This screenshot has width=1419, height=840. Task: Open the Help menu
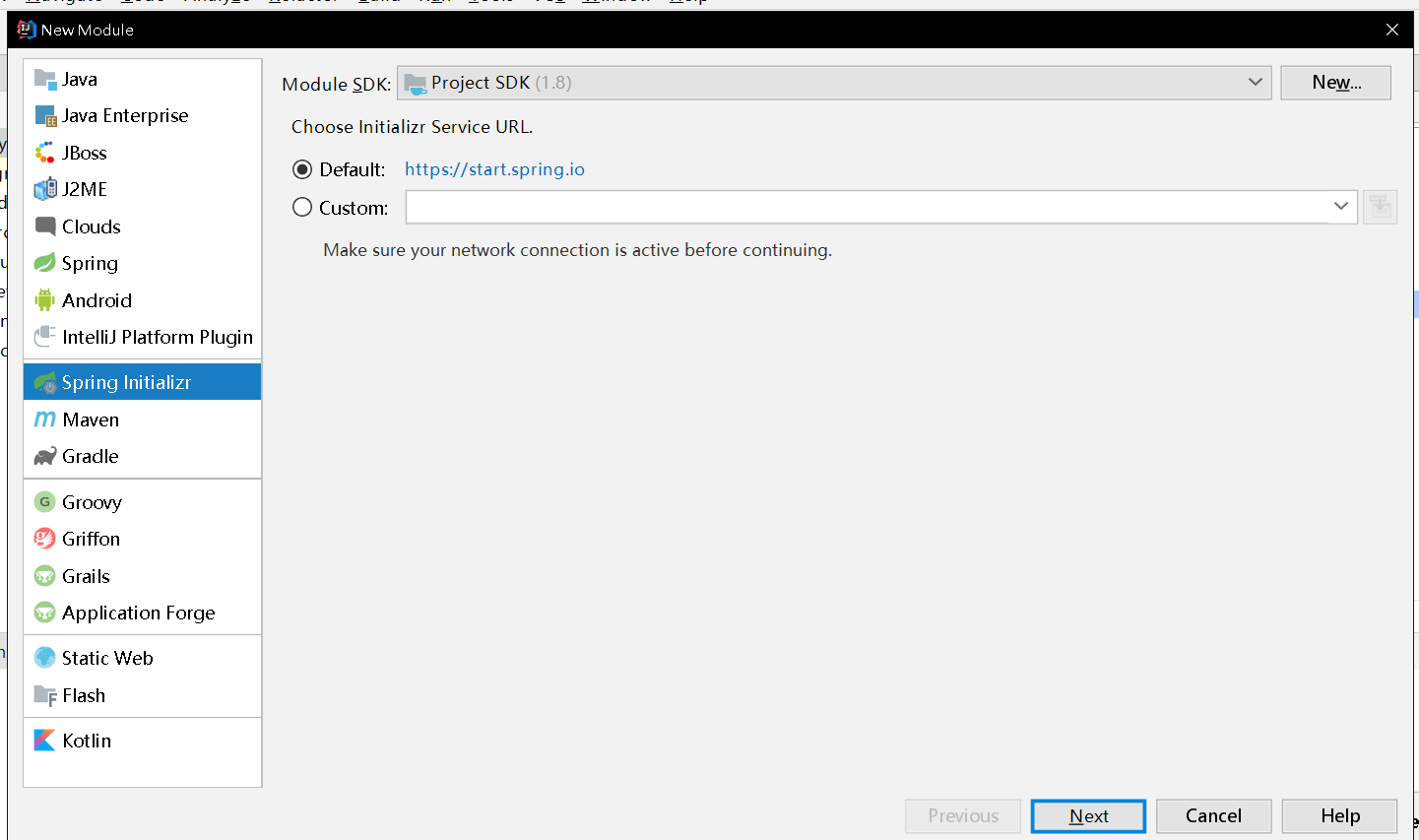687,2
